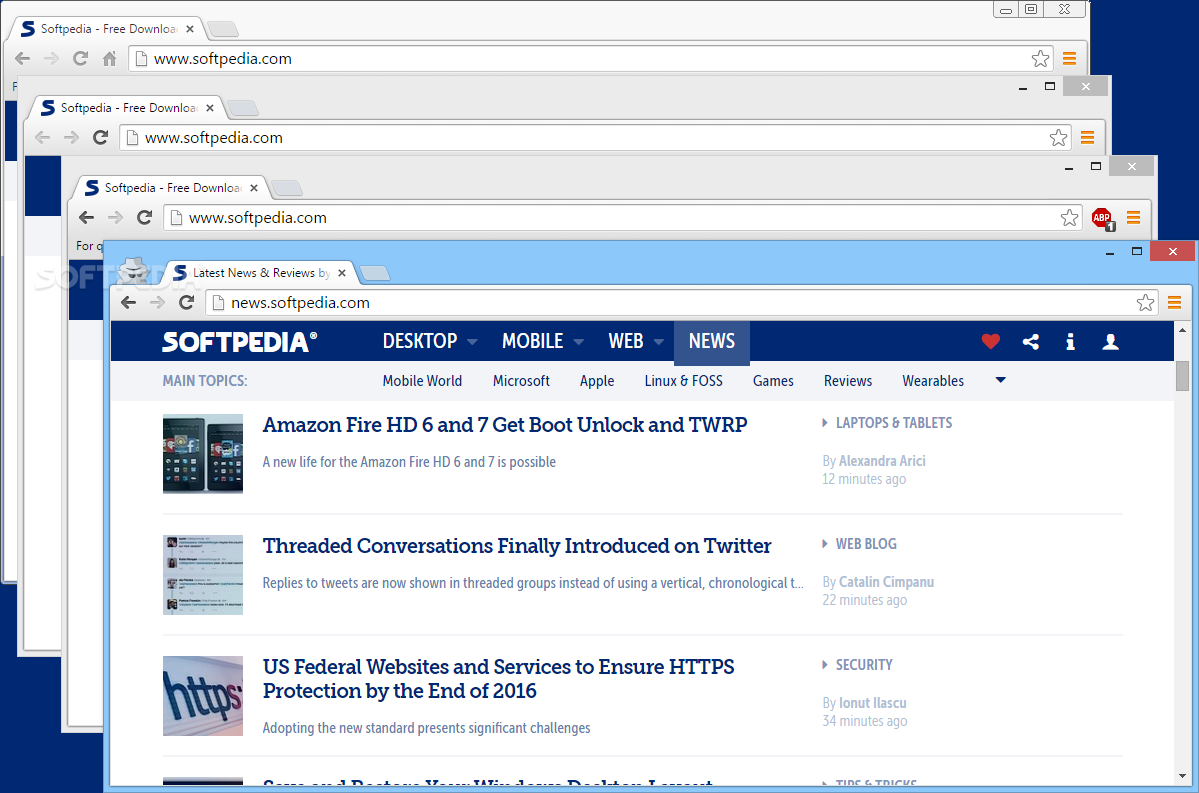The height and width of the screenshot is (793, 1199).
Task: Click author Catalin Cimpanu
Action: (886, 582)
